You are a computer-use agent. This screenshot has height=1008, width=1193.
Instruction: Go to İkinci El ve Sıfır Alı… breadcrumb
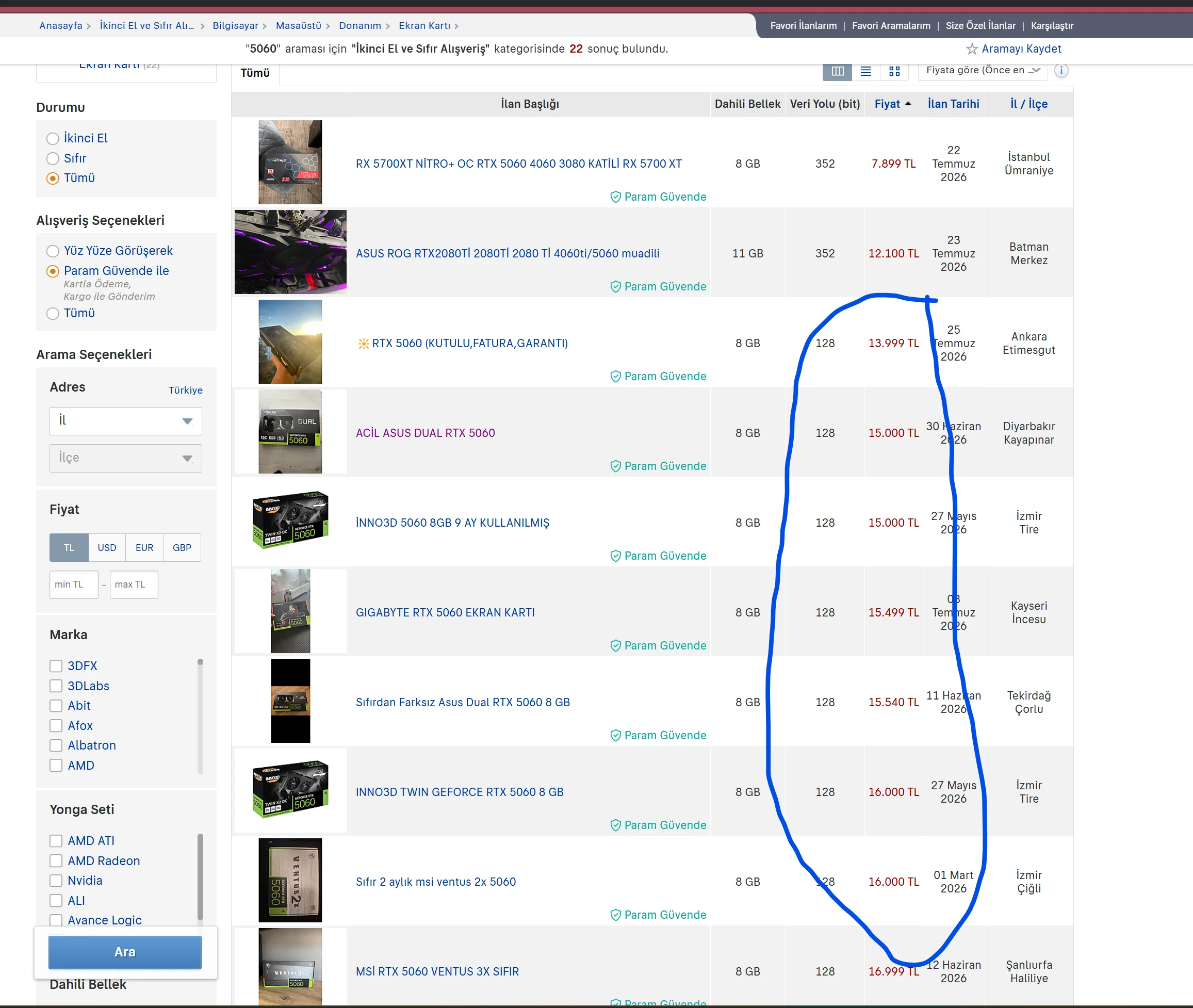(147, 26)
